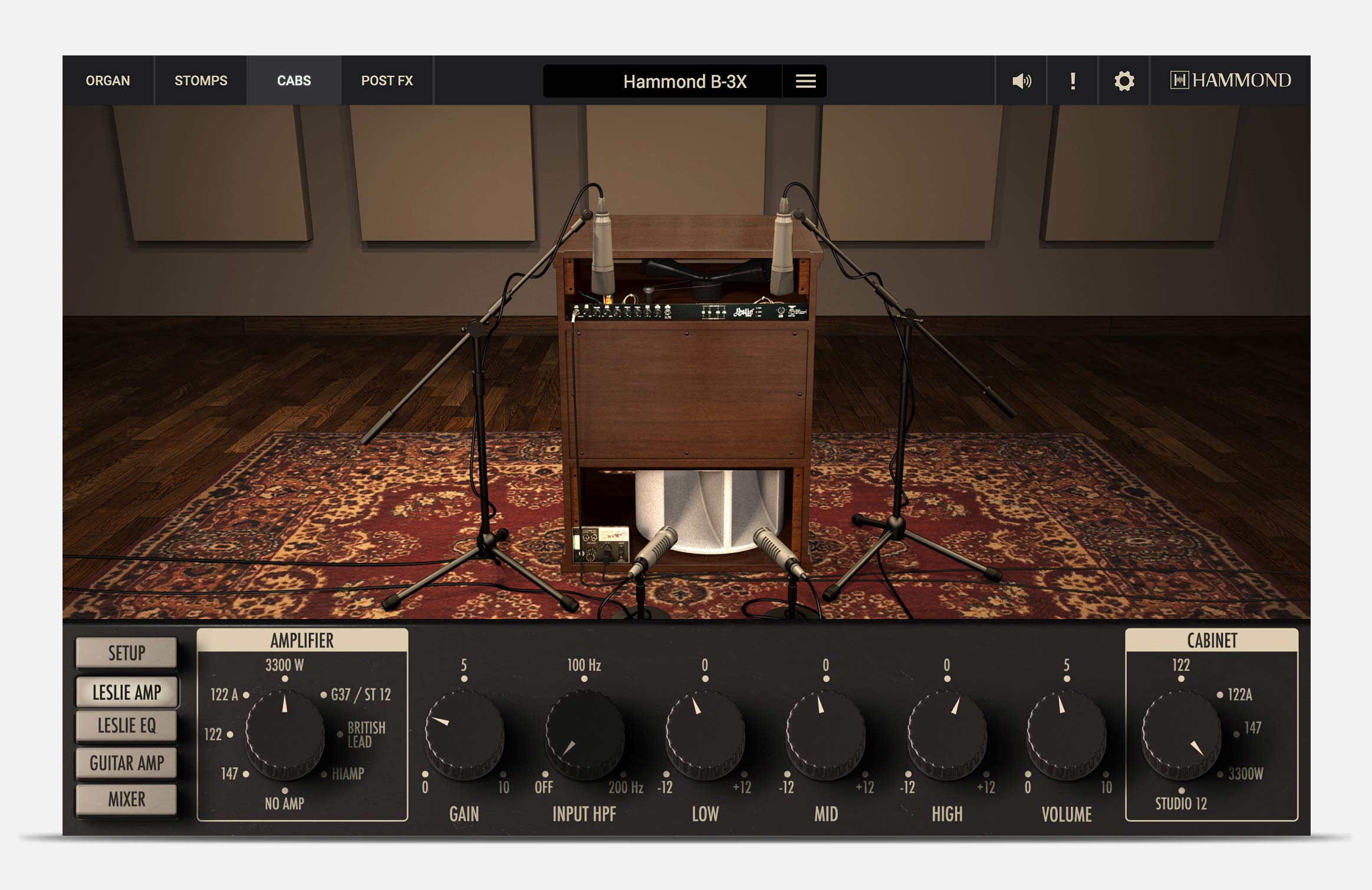1372x890 pixels.
Task: Open the GUITAR AMP panel
Action: tap(126, 763)
